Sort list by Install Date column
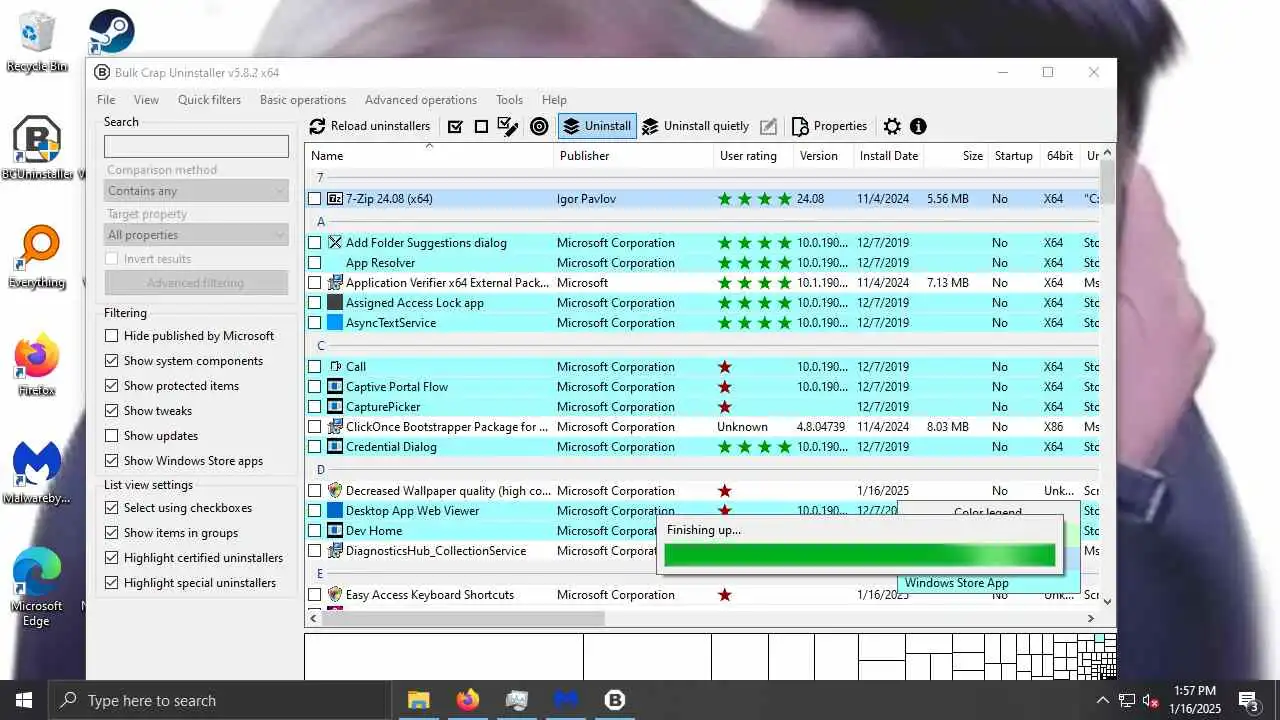Viewport: 1280px width, 720px height. pyautogui.click(x=888, y=156)
